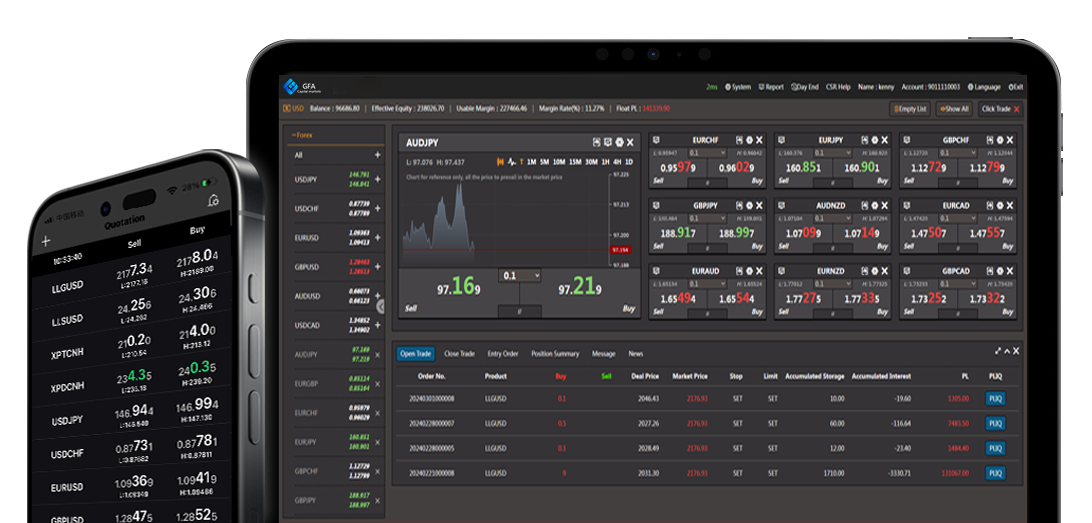Click the Empty List button
This screenshot has height=523, width=1092.
(x=910, y=109)
